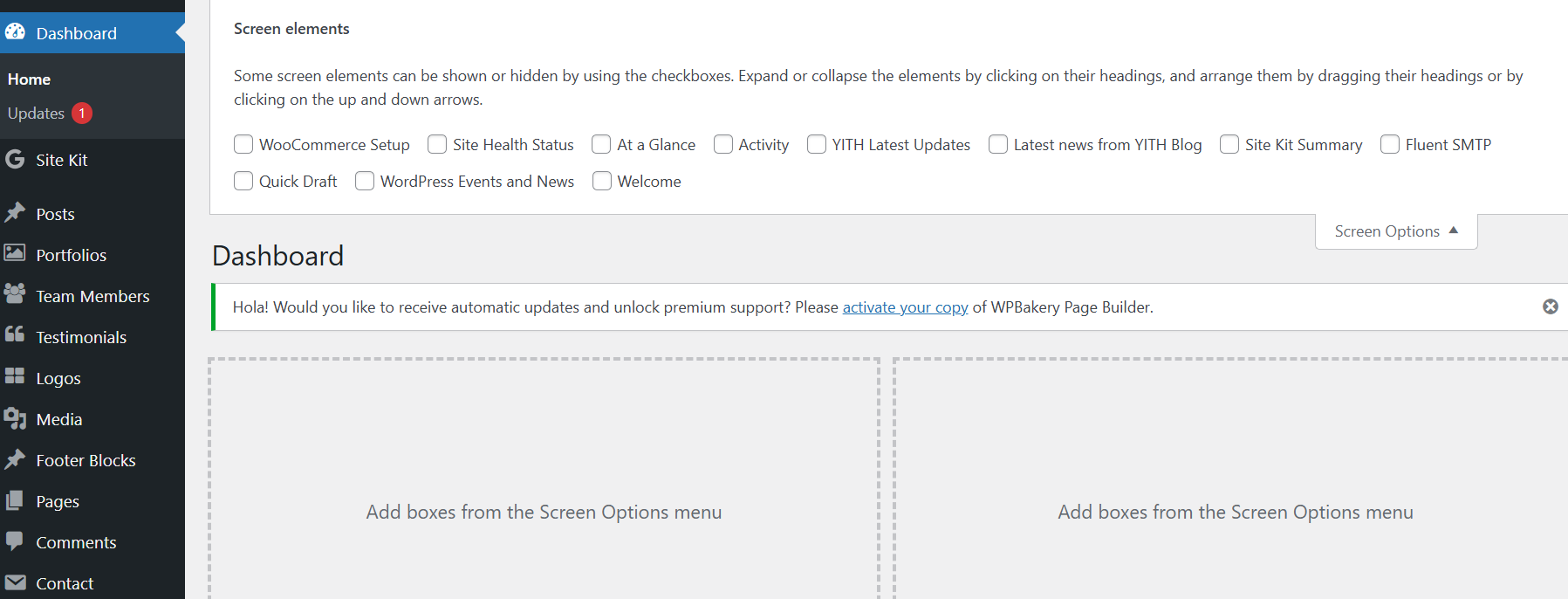Click the Comments speech bubble icon
The width and height of the screenshot is (1568, 599).
(x=15, y=541)
